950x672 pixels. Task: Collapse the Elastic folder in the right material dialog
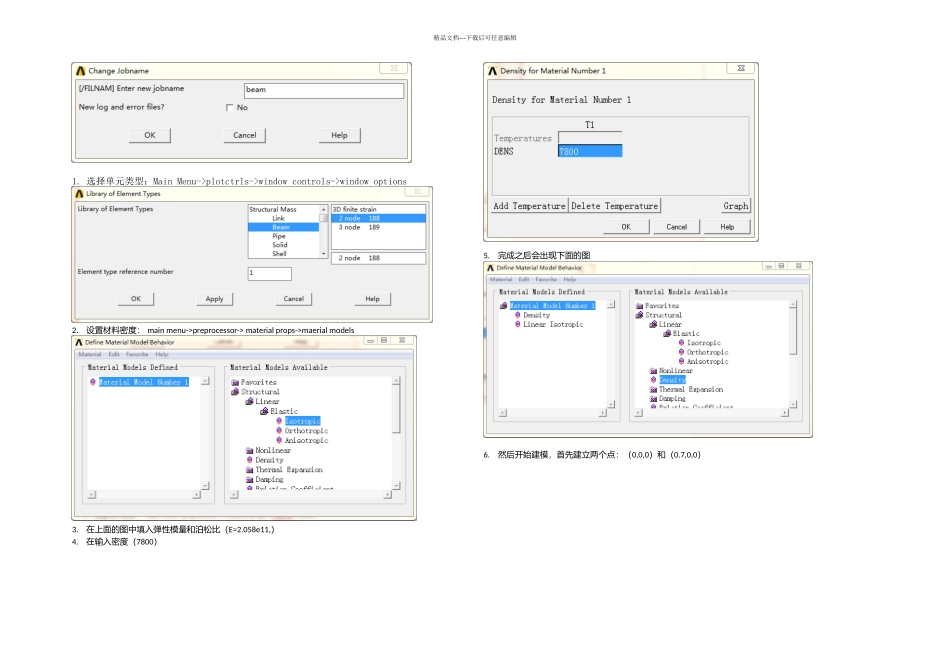[x=667, y=333]
